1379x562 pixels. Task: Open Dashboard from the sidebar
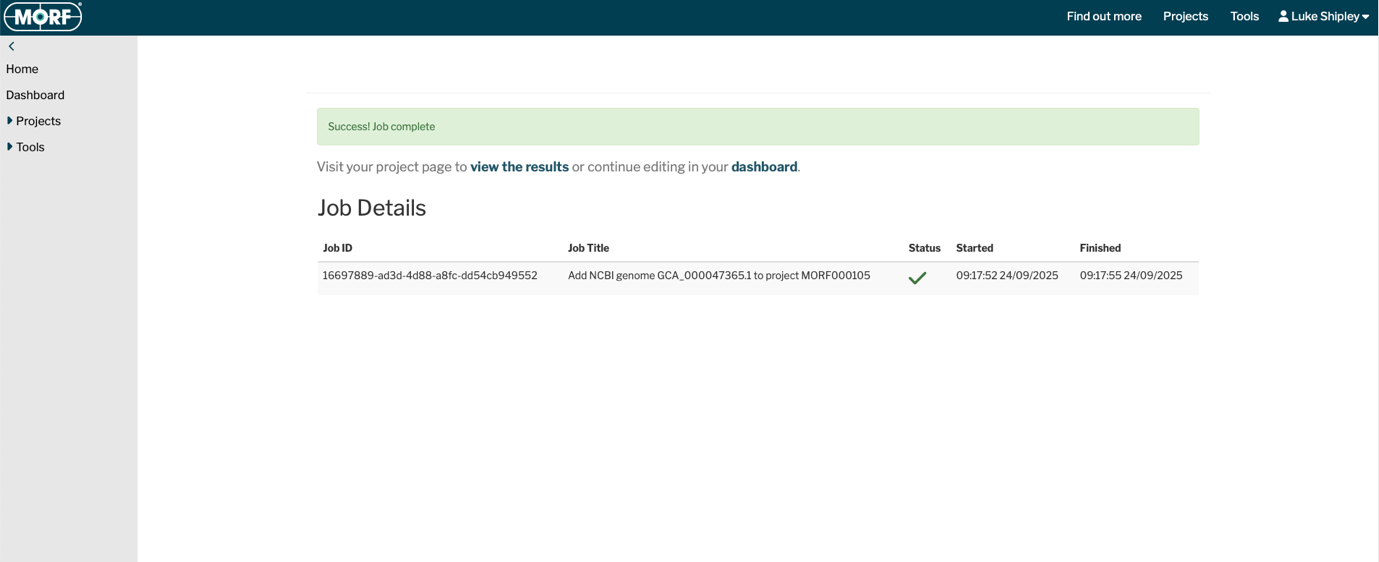point(35,95)
